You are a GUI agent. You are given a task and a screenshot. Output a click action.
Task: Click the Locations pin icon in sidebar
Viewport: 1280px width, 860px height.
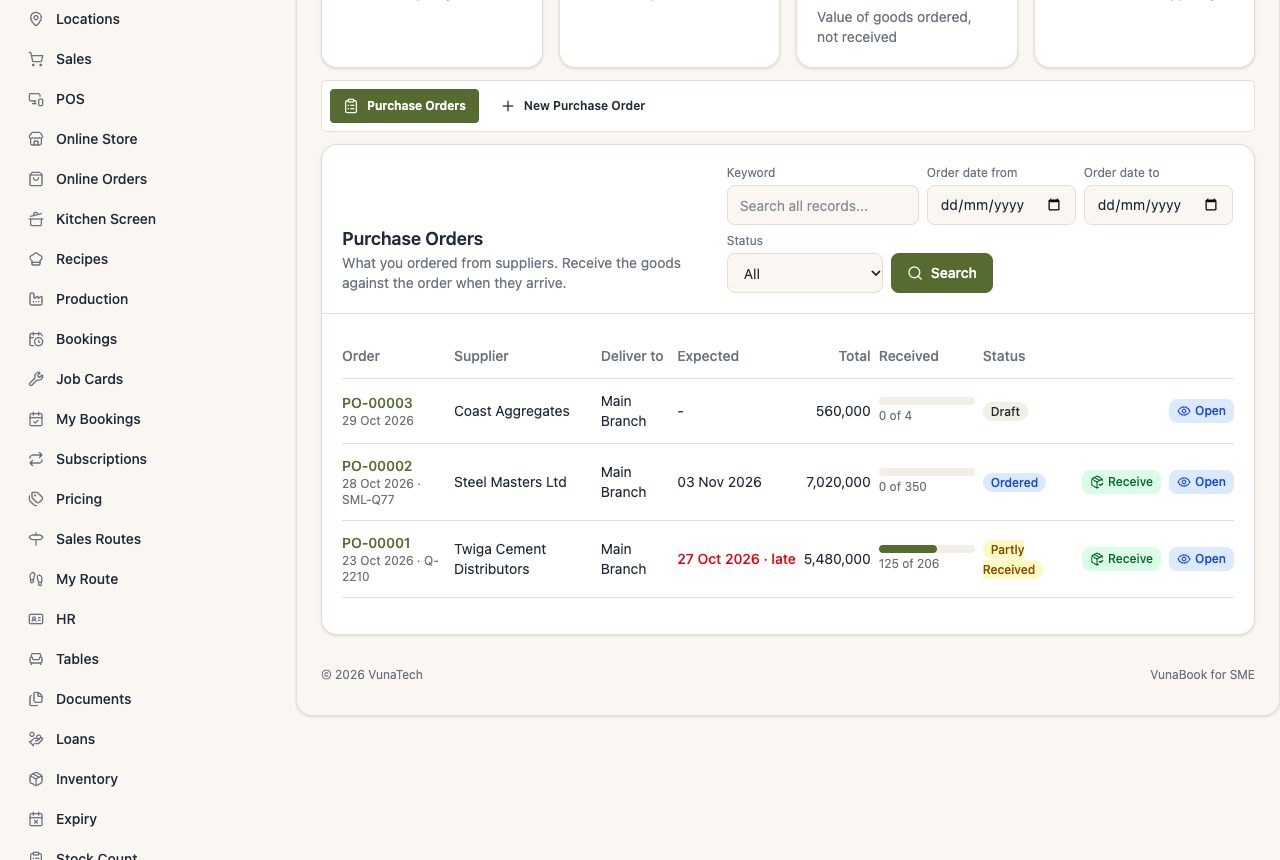point(36,19)
